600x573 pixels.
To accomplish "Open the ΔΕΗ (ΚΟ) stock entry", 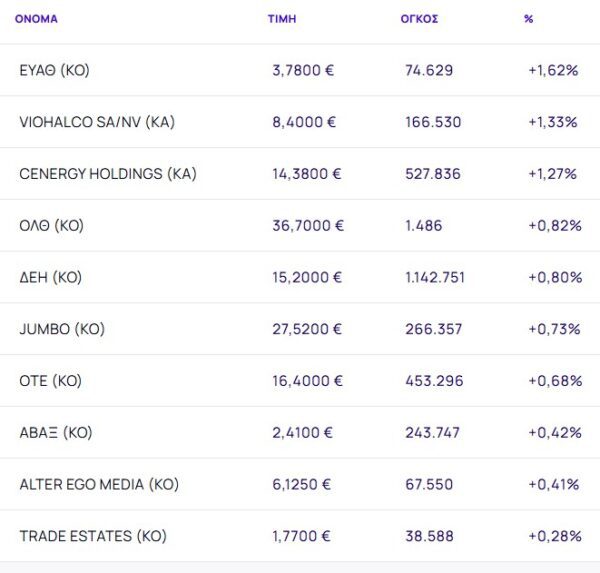I will (50, 278).
